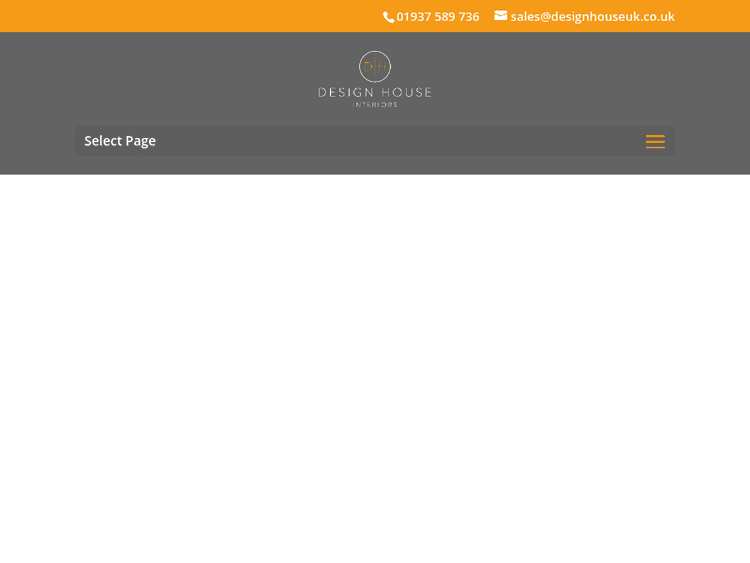This screenshot has width=750, height=563.
Task: Email sales@designhouseuk.co.uk via the top link
Action: click(x=592, y=17)
